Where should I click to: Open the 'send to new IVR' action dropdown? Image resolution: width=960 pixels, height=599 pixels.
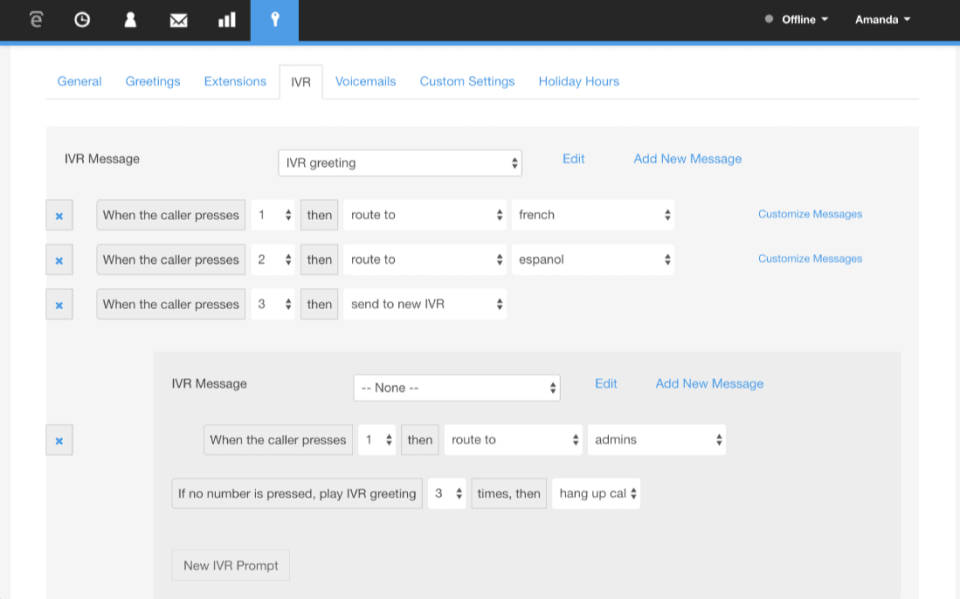(424, 304)
